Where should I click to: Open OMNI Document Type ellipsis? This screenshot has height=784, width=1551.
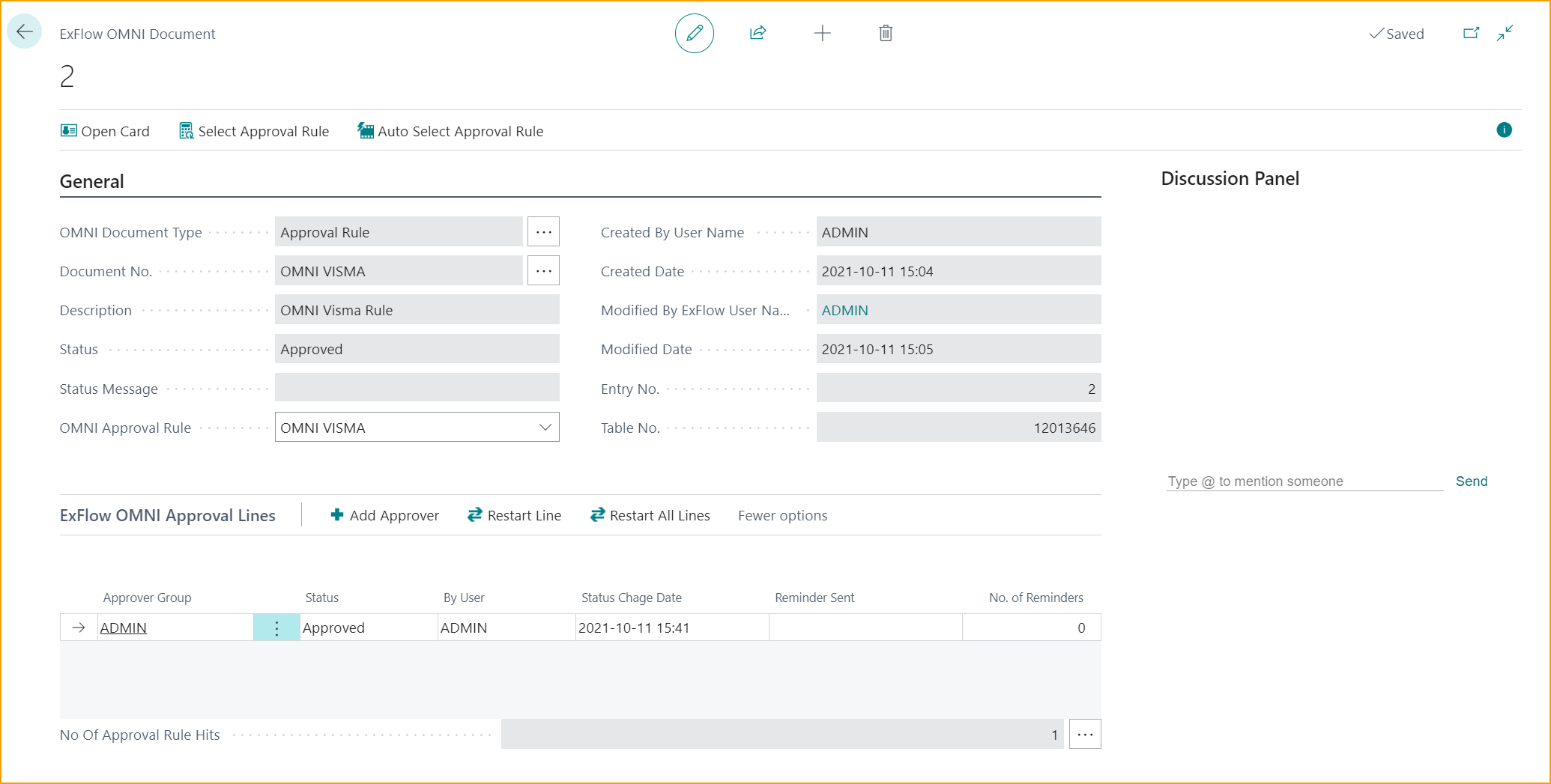[x=543, y=231]
